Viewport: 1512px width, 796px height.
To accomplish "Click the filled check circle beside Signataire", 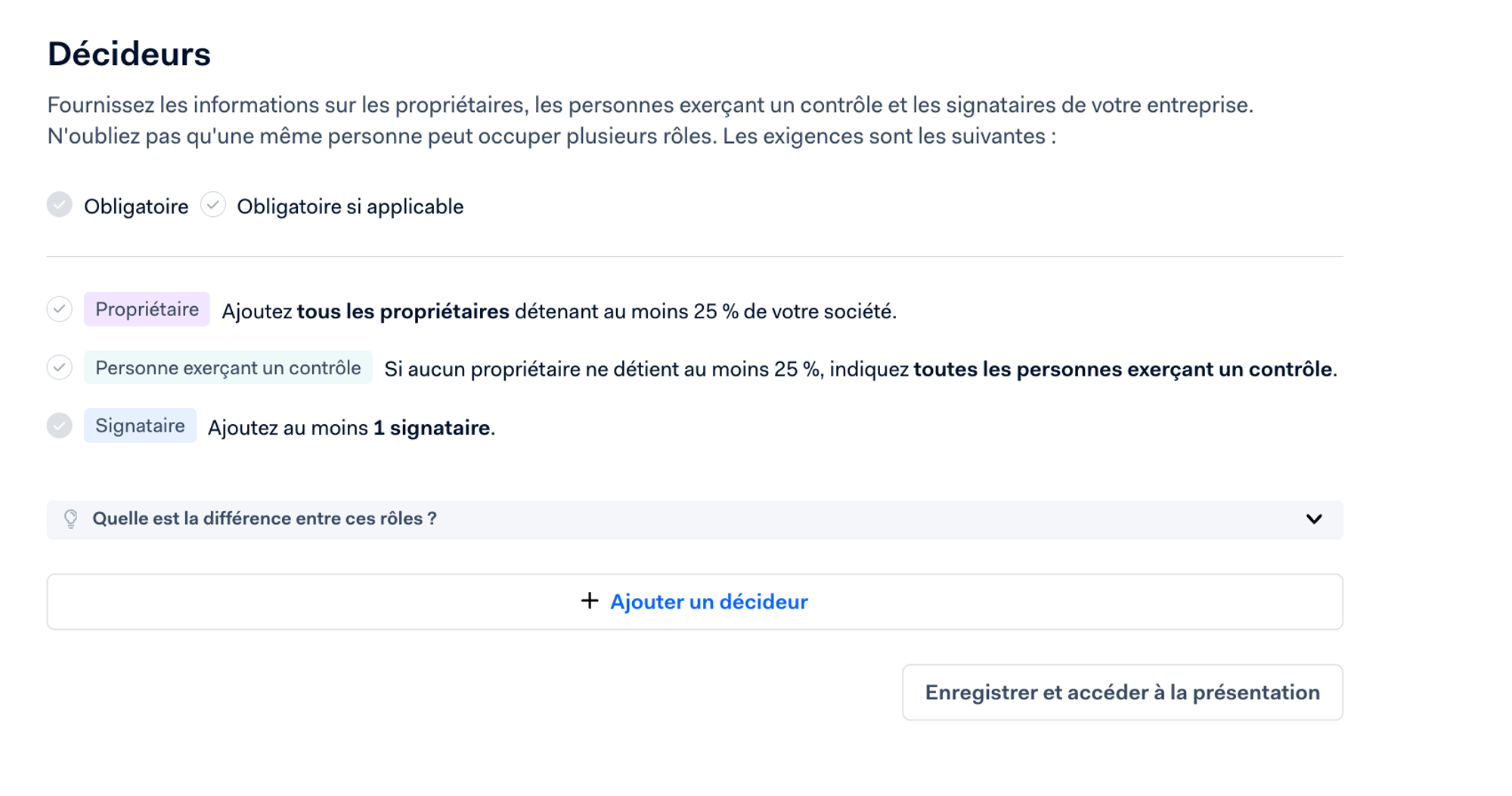I will pyautogui.click(x=60, y=426).
